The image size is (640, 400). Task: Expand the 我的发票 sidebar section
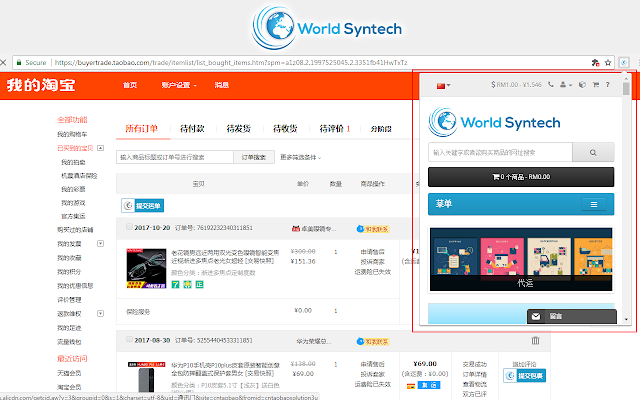(x=100, y=244)
